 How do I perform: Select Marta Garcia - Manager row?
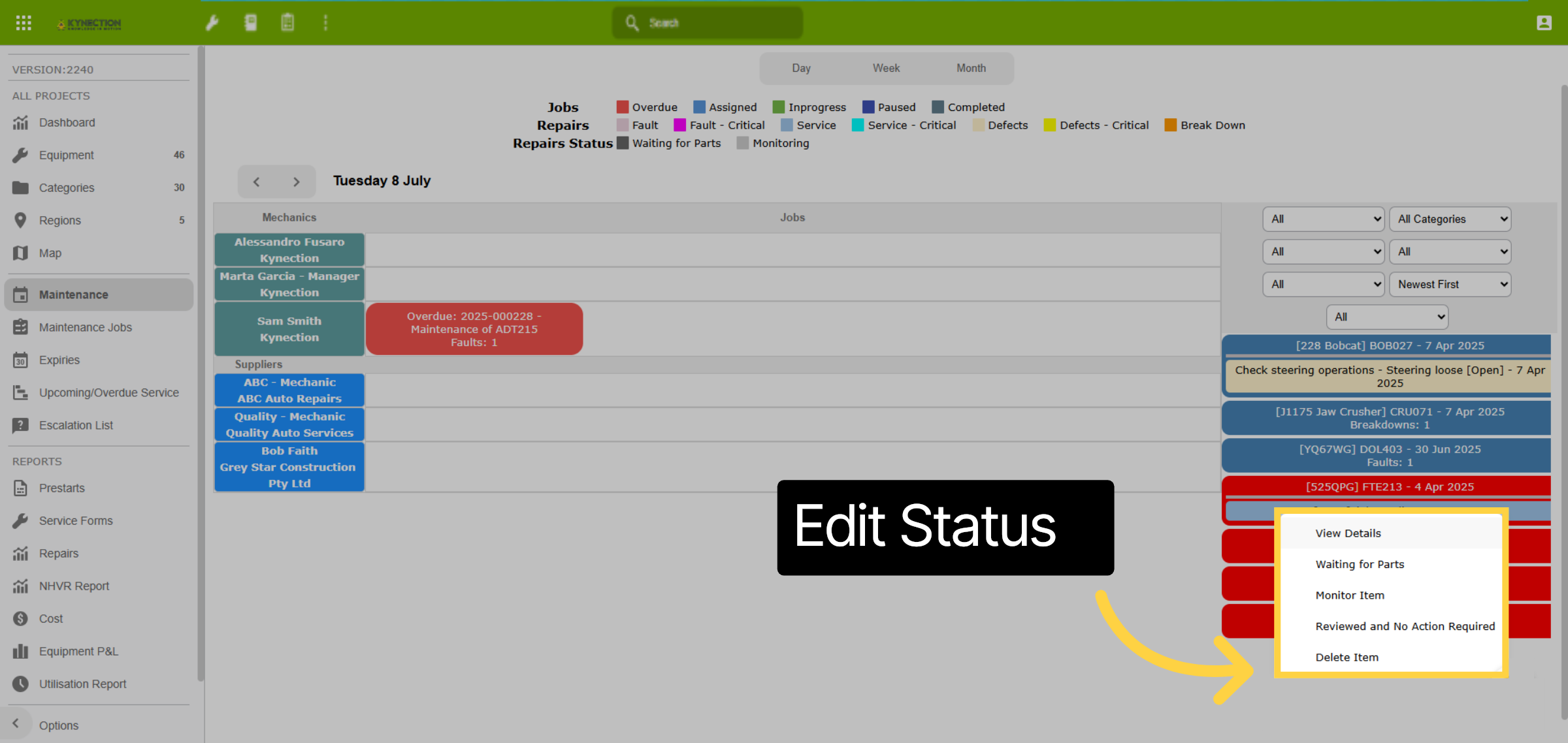pos(289,285)
